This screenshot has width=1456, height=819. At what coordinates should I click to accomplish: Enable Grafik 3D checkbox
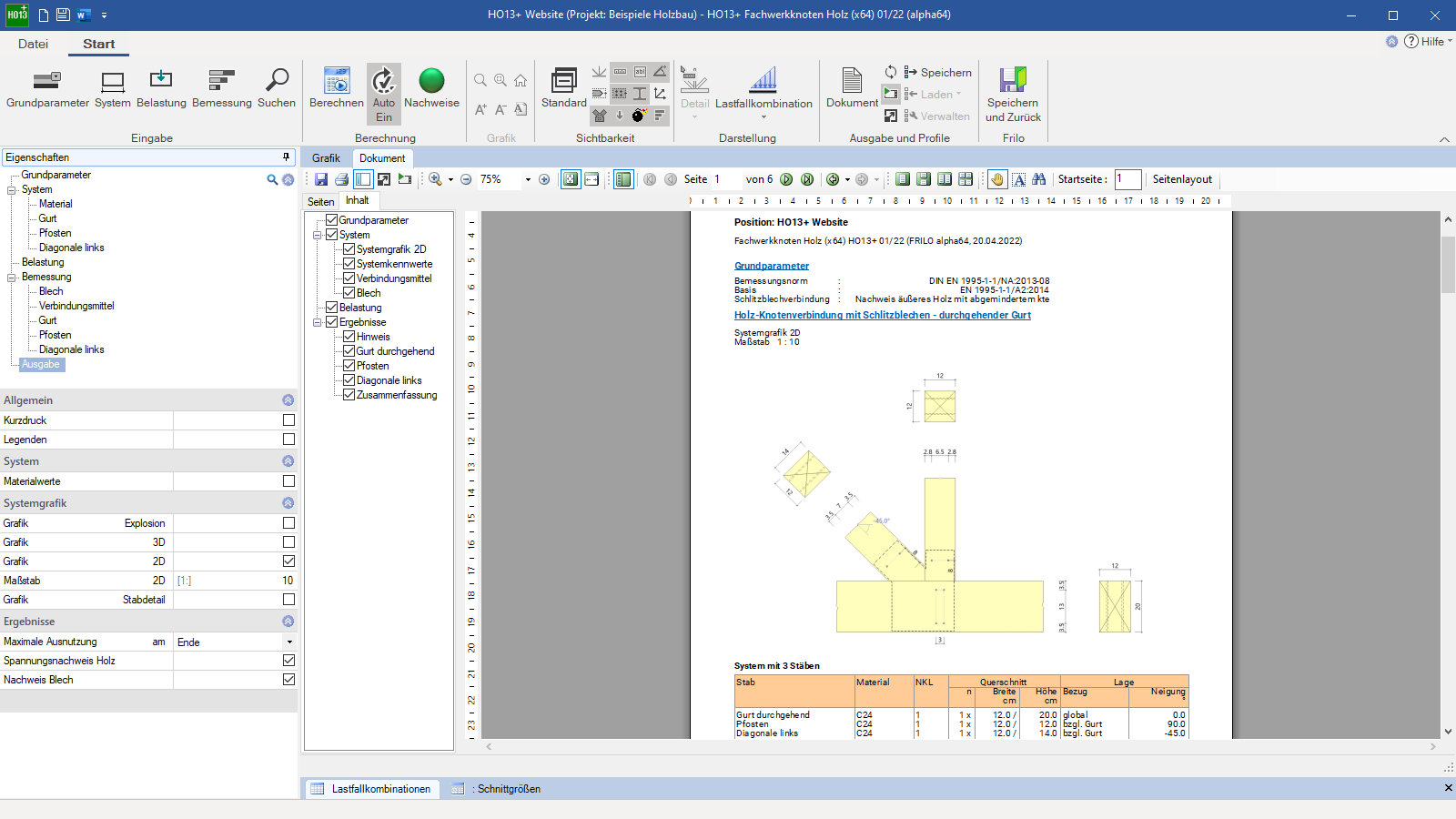[x=288, y=542]
